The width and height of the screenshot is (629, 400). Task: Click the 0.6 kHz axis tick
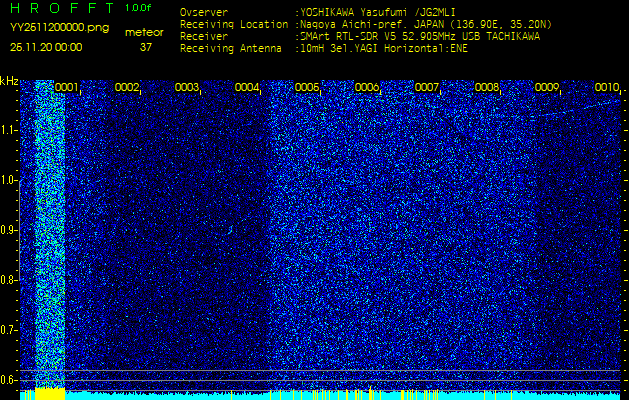(x=8, y=380)
